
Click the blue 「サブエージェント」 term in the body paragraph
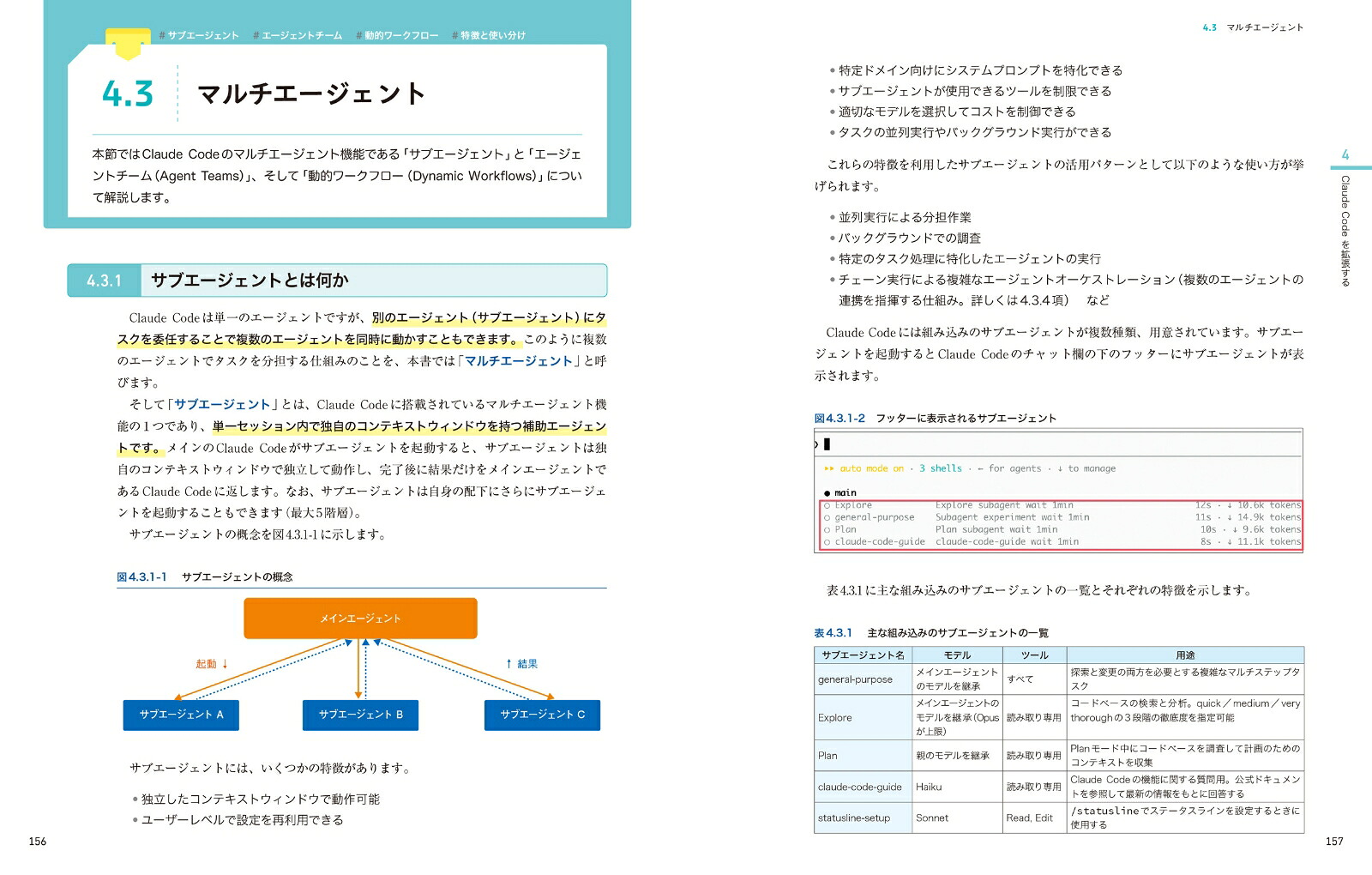pyautogui.click(x=222, y=404)
